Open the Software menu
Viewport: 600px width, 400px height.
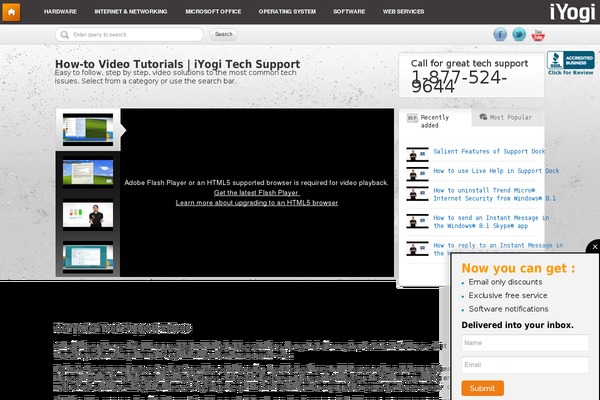click(x=349, y=12)
